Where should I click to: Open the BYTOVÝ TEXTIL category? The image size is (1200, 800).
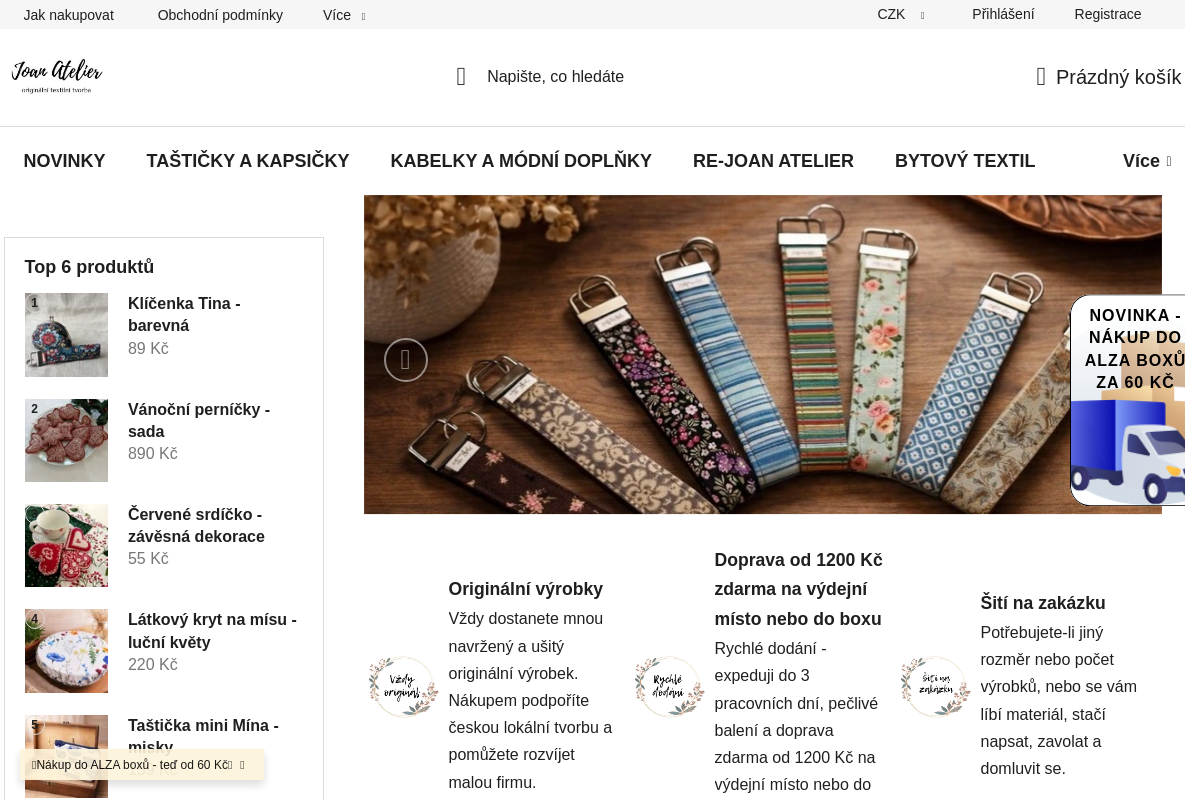965,161
